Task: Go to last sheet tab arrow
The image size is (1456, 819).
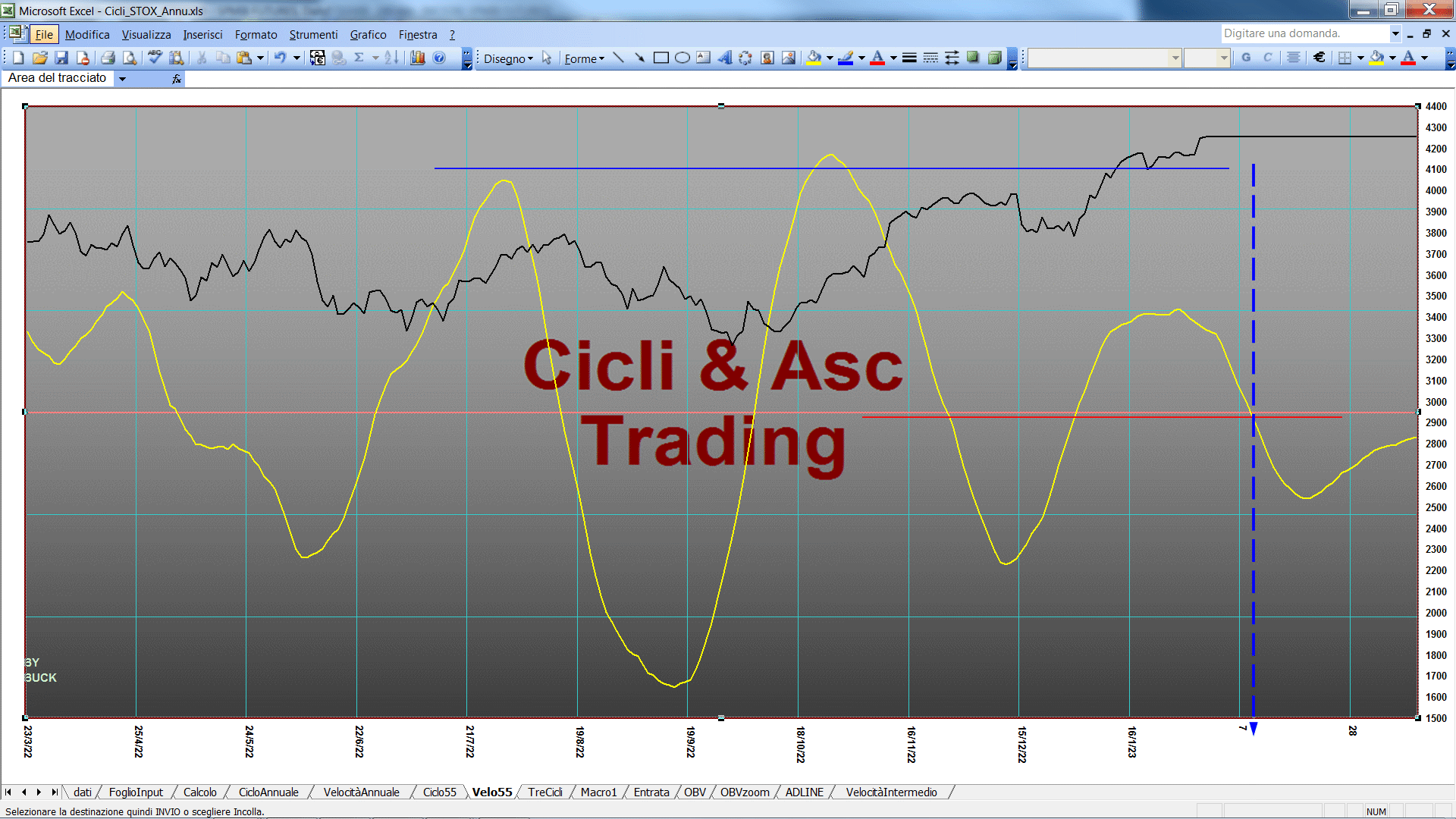Action: point(55,792)
